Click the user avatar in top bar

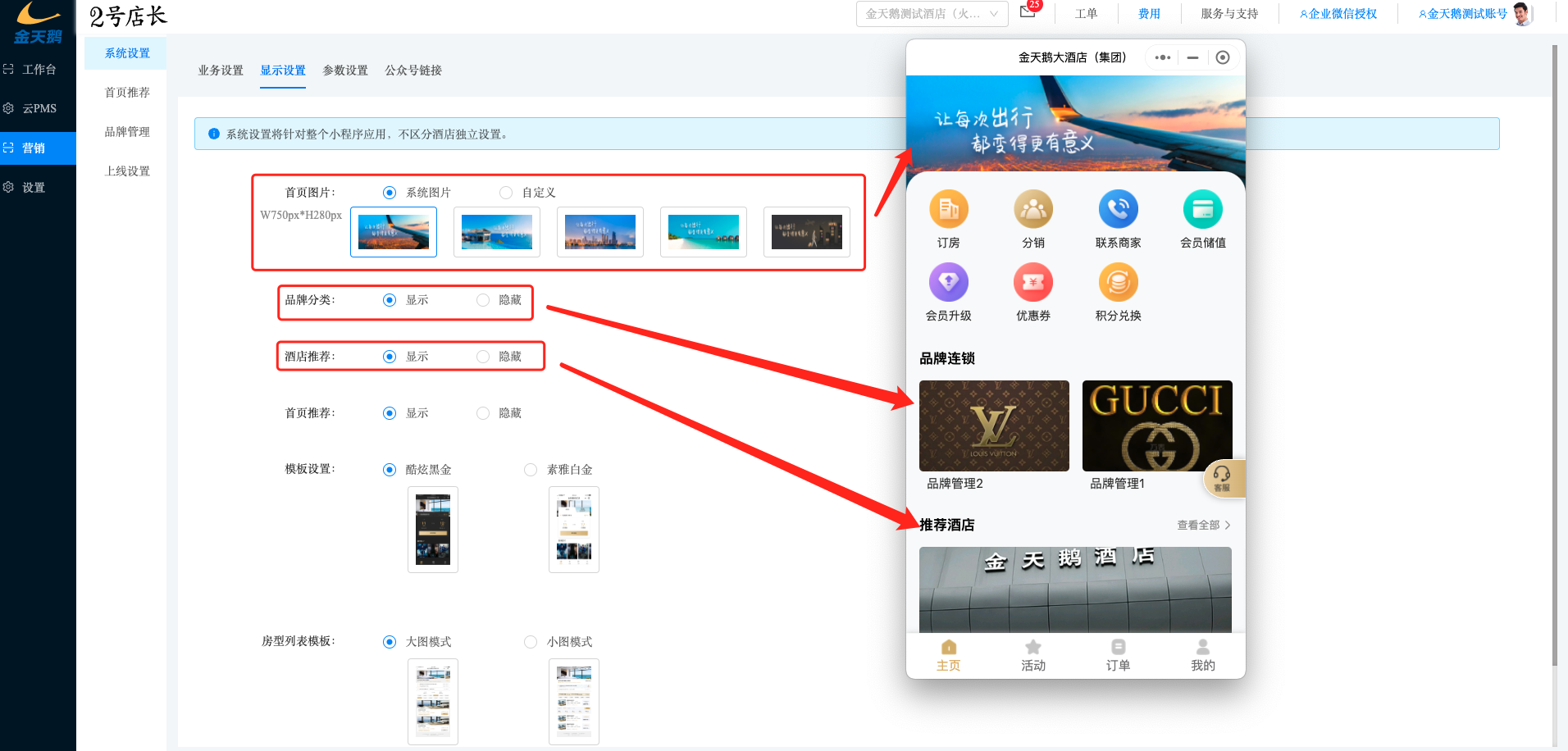[1522, 14]
